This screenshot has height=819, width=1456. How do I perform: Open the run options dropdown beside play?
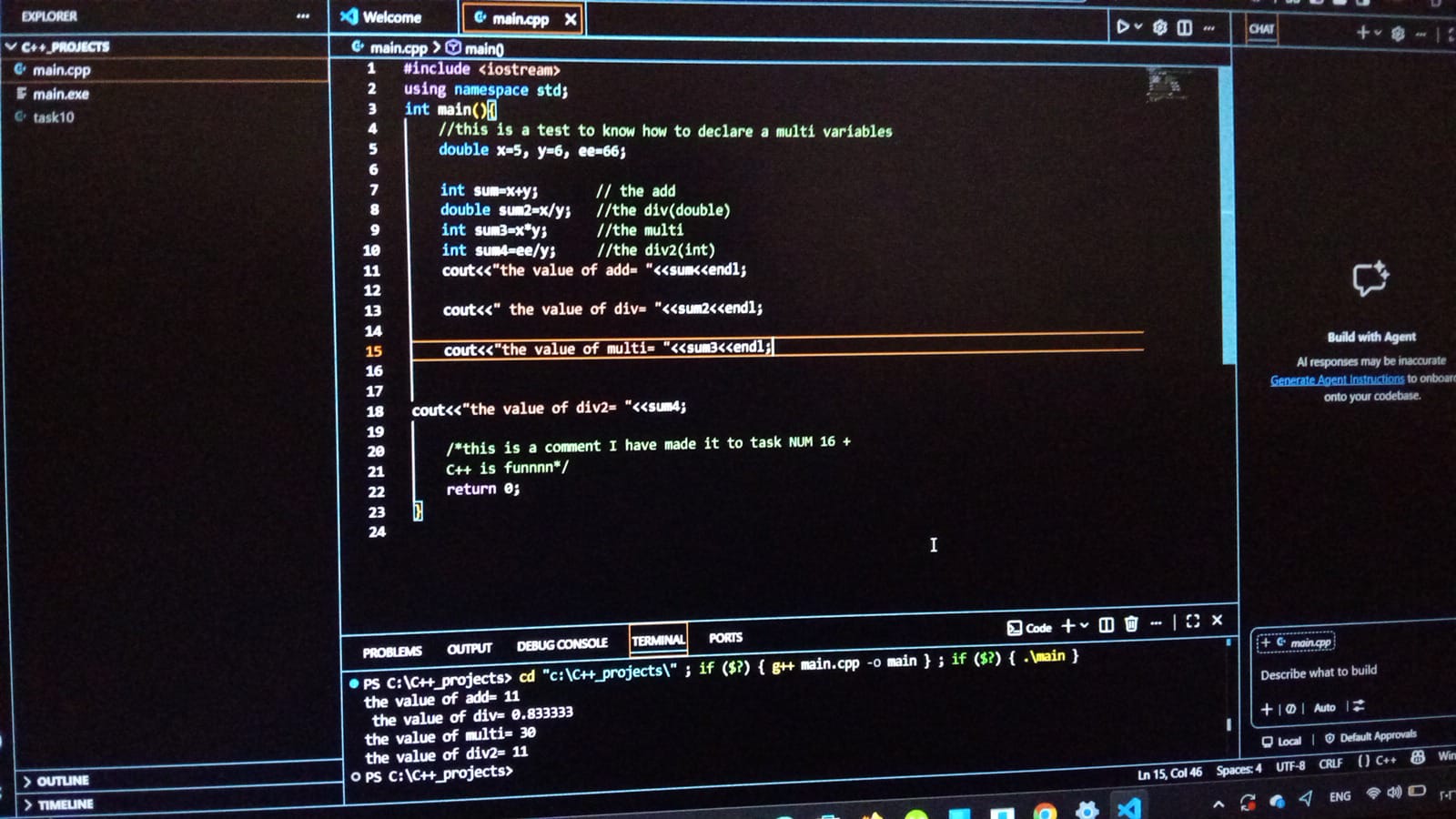[1138, 27]
